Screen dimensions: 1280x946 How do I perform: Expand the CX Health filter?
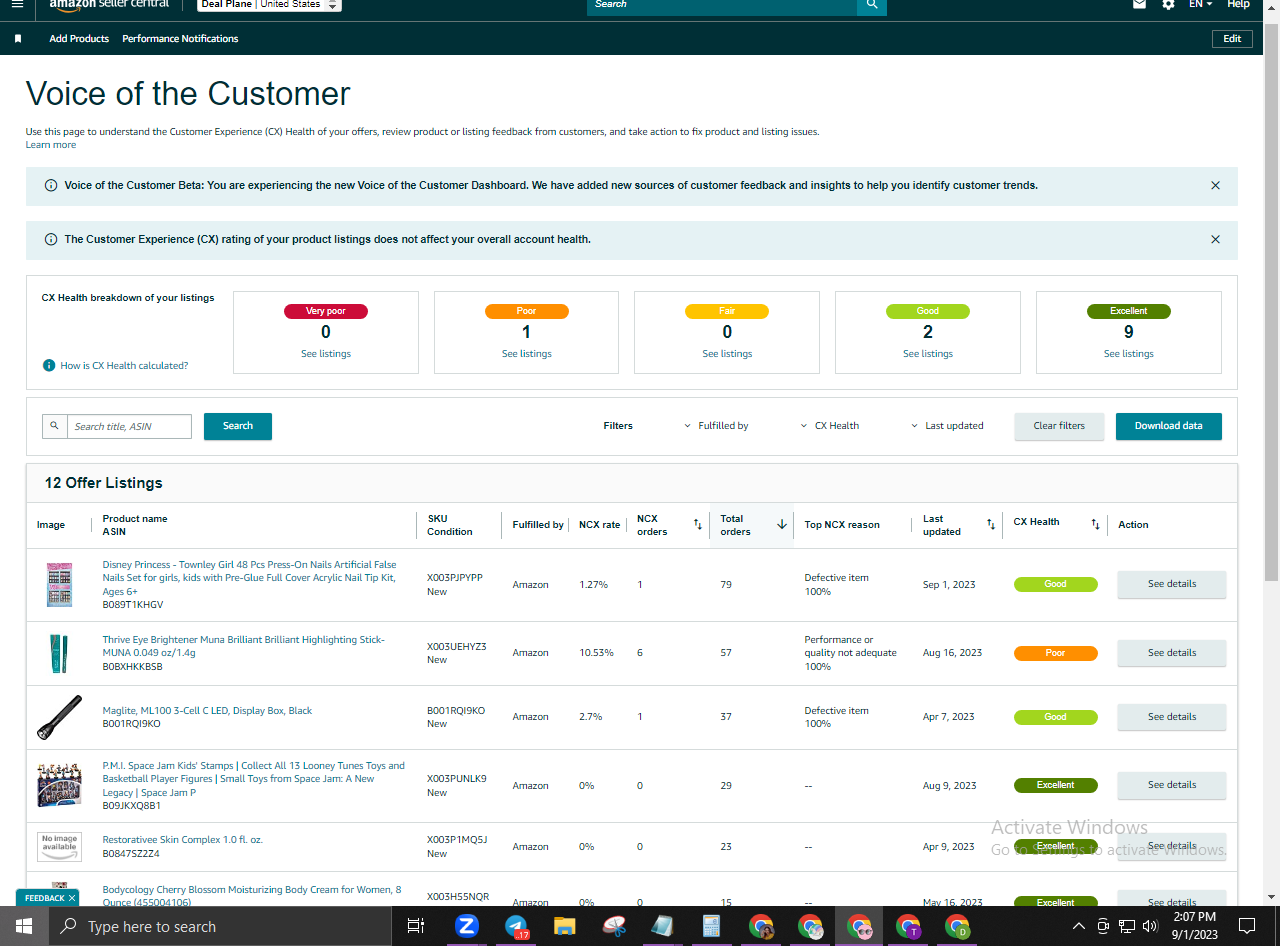point(830,426)
